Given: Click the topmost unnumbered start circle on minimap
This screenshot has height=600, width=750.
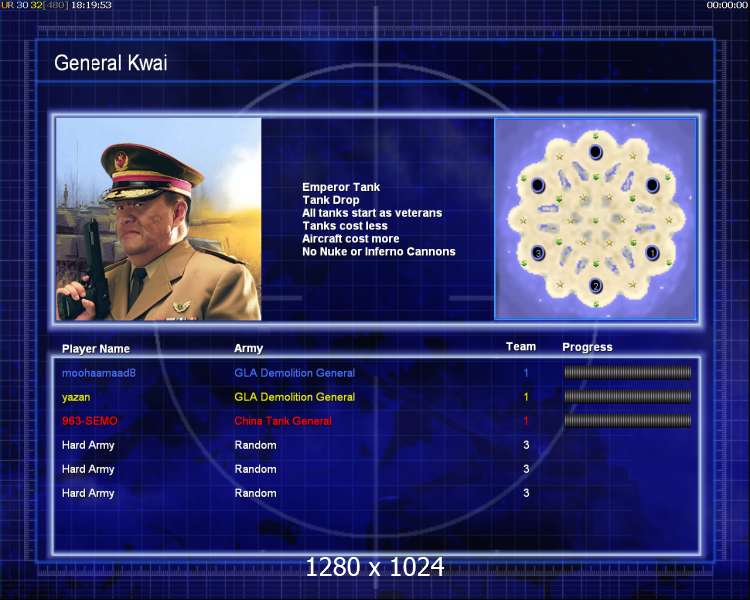Looking at the screenshot, I should click(596, 152).
